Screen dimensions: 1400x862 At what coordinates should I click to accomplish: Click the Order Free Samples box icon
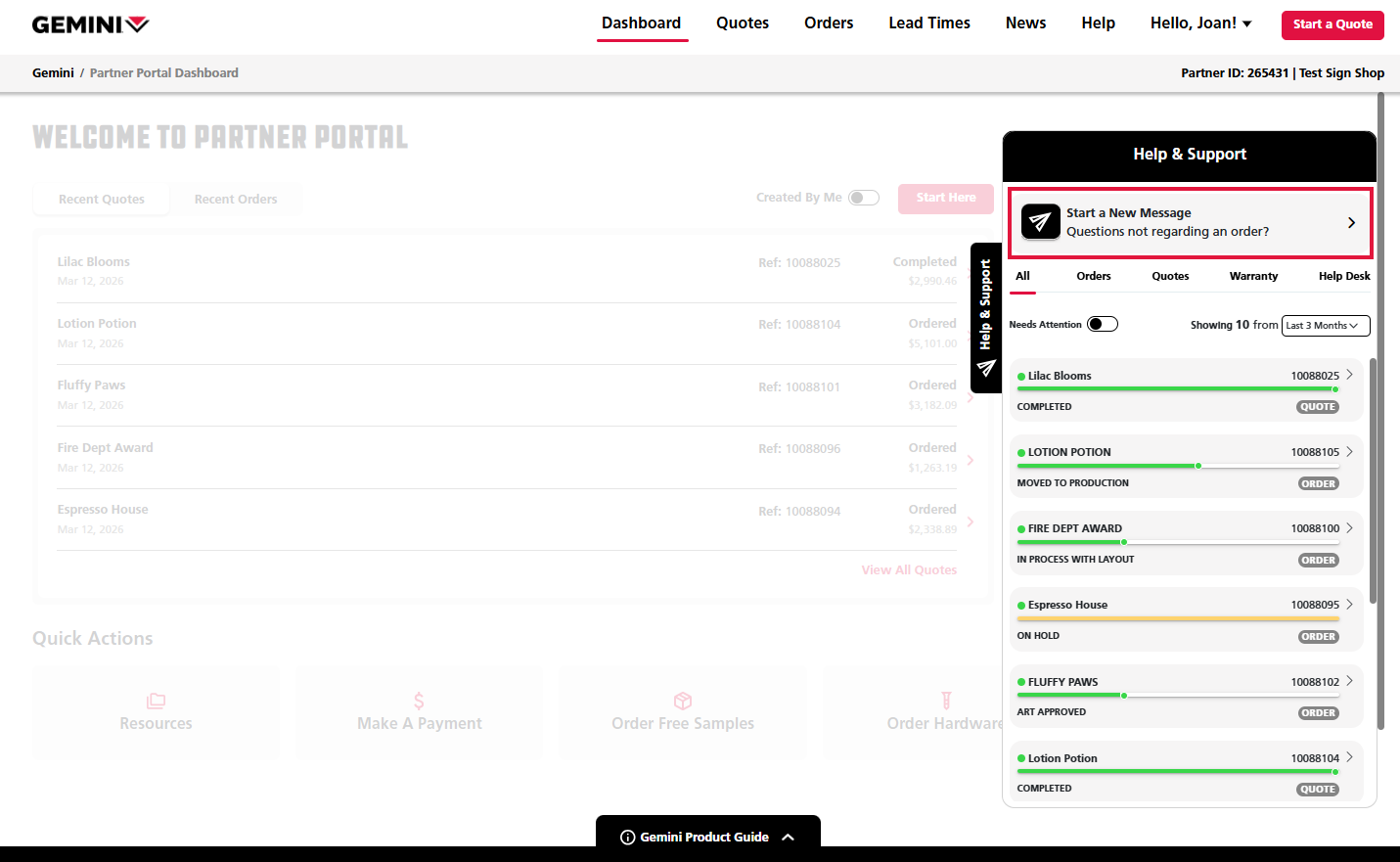(x=683, y=701)
